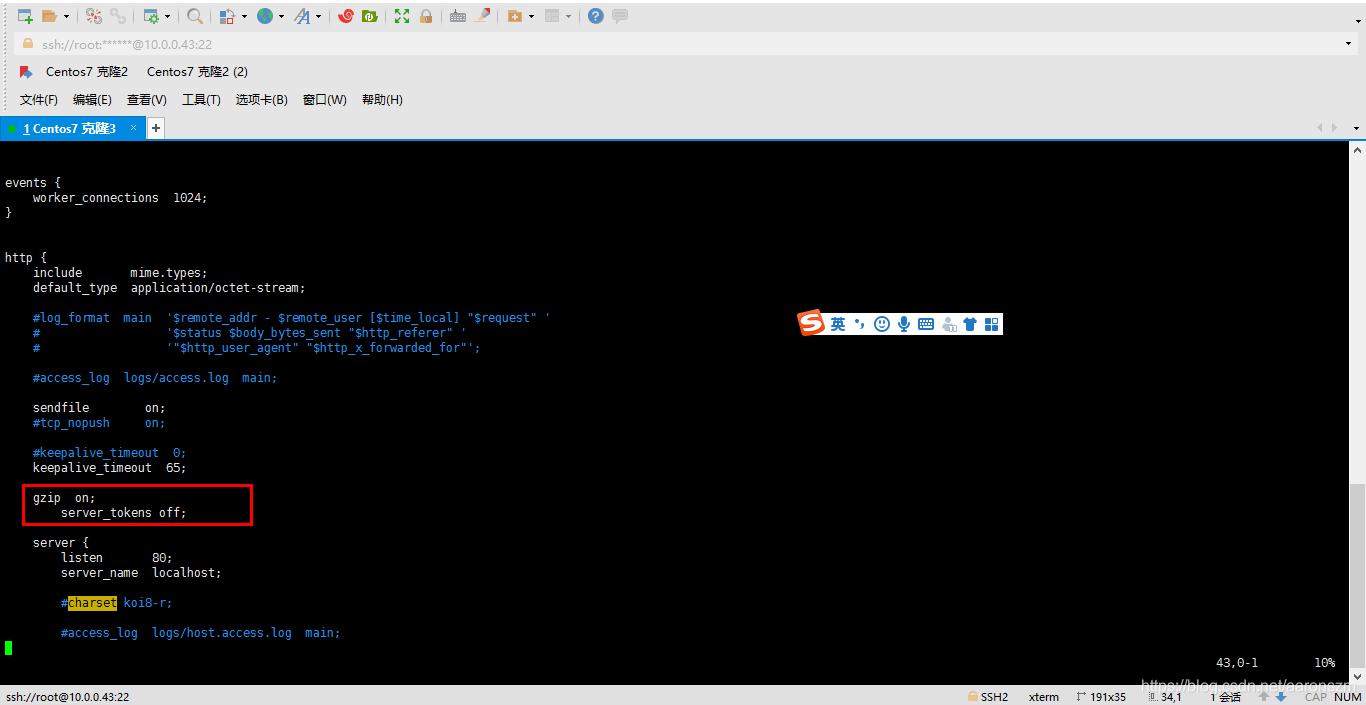Click the highlight marker pen icon
Screen dimensions: 1366x705
point(483,16)
